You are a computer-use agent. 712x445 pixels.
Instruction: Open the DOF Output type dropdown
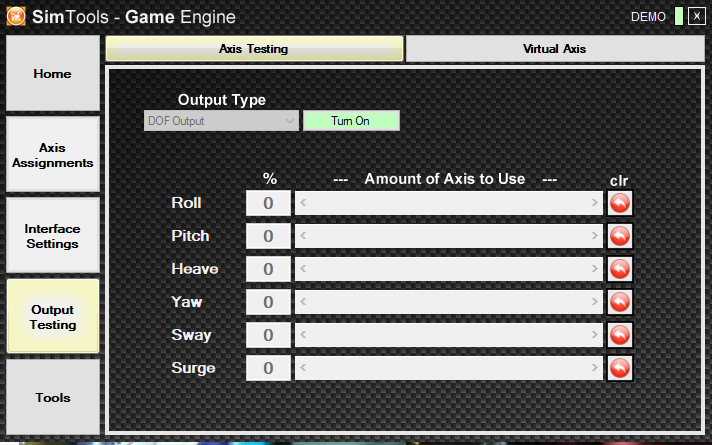pyautogui.click(x=221, y=121)
